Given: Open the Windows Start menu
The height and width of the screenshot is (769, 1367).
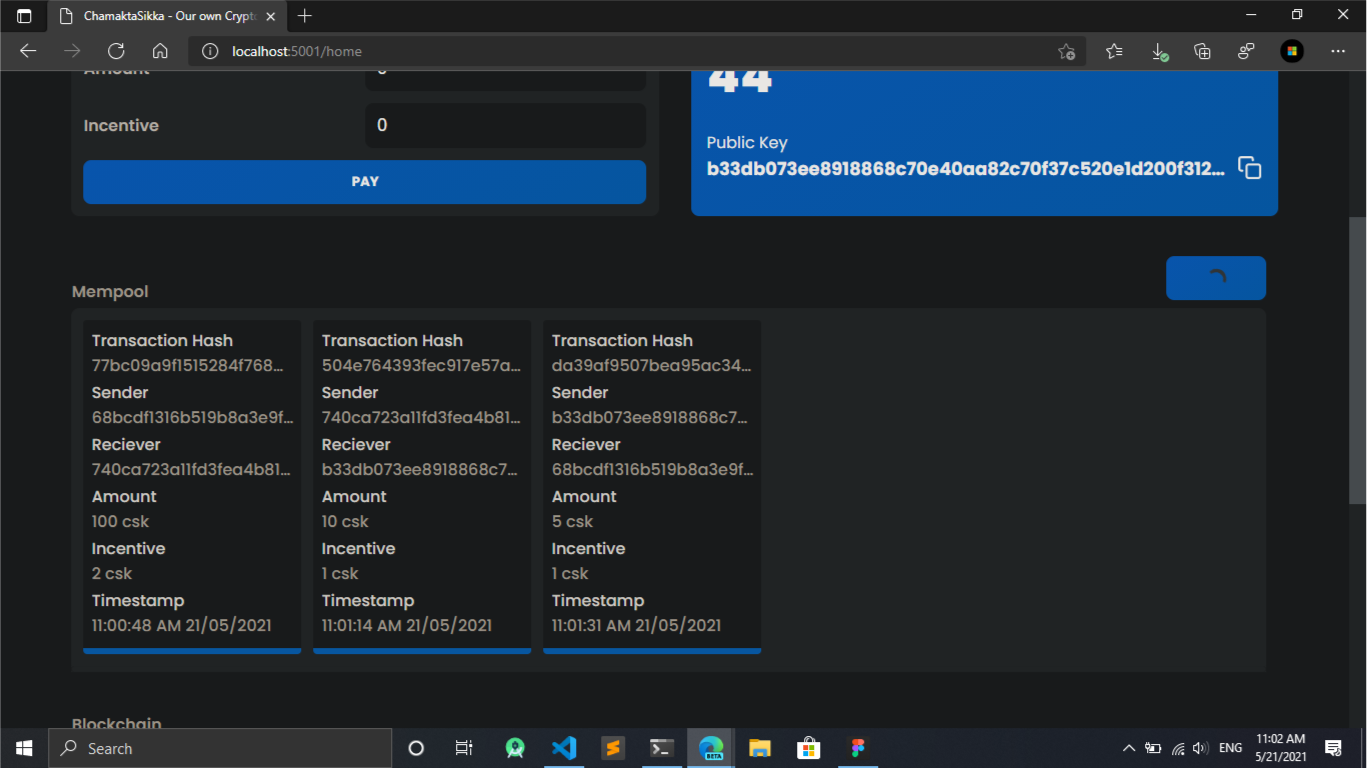Looking at the screenshot, I should [x=24, y=748].
